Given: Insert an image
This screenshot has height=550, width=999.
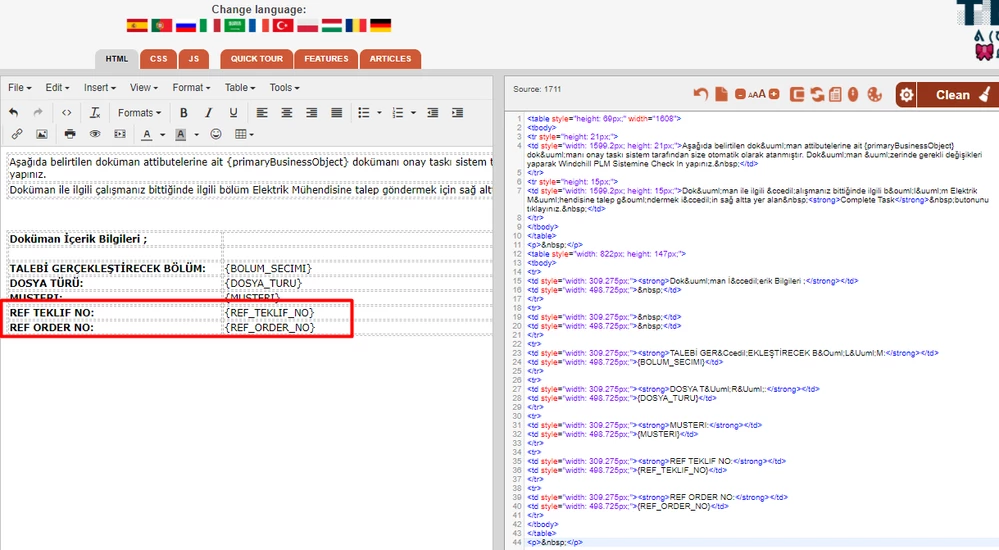Looking at the screenshot, I should 41,134.
